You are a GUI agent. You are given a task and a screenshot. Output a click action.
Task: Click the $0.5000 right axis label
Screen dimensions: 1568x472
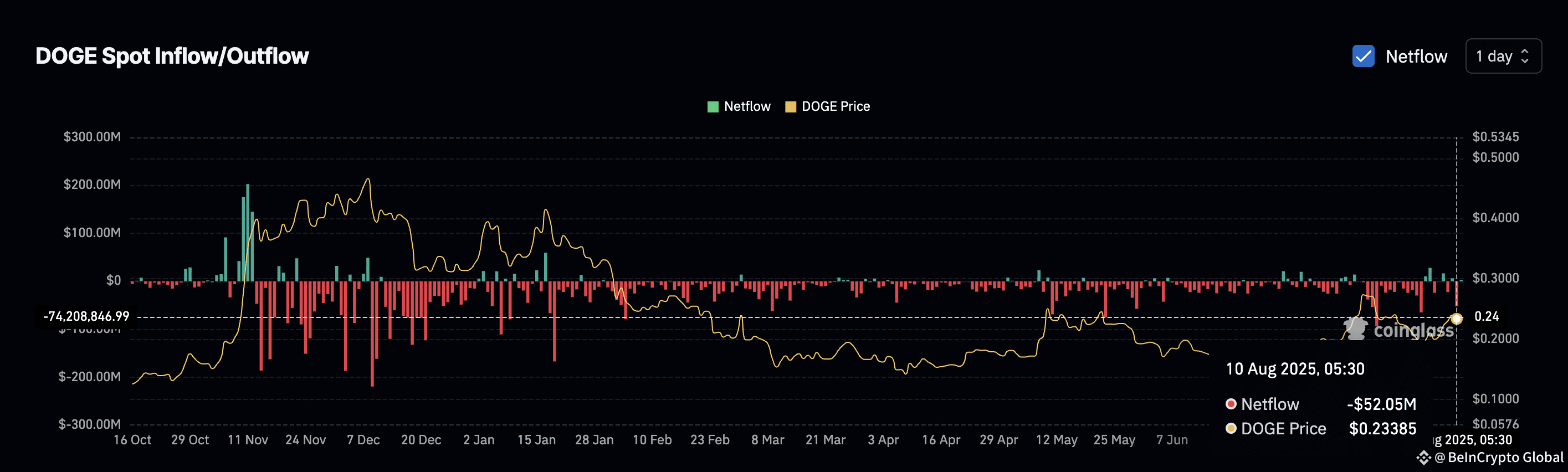tap(1495, 157)
